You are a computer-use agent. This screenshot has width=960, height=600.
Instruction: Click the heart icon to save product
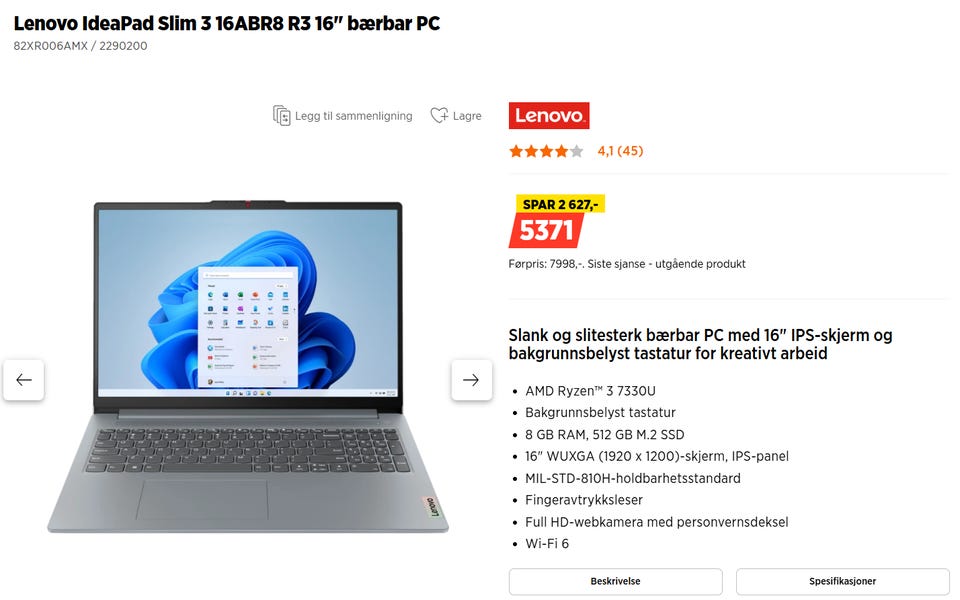[x=439, y=115]
